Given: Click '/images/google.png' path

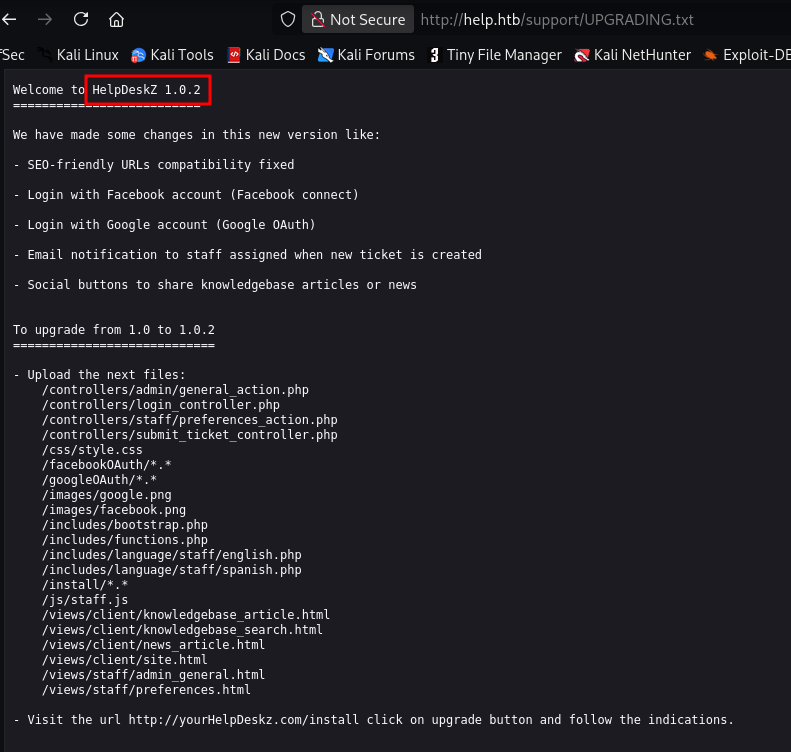Looking at the screenshot, I should [x=106, y=495].
